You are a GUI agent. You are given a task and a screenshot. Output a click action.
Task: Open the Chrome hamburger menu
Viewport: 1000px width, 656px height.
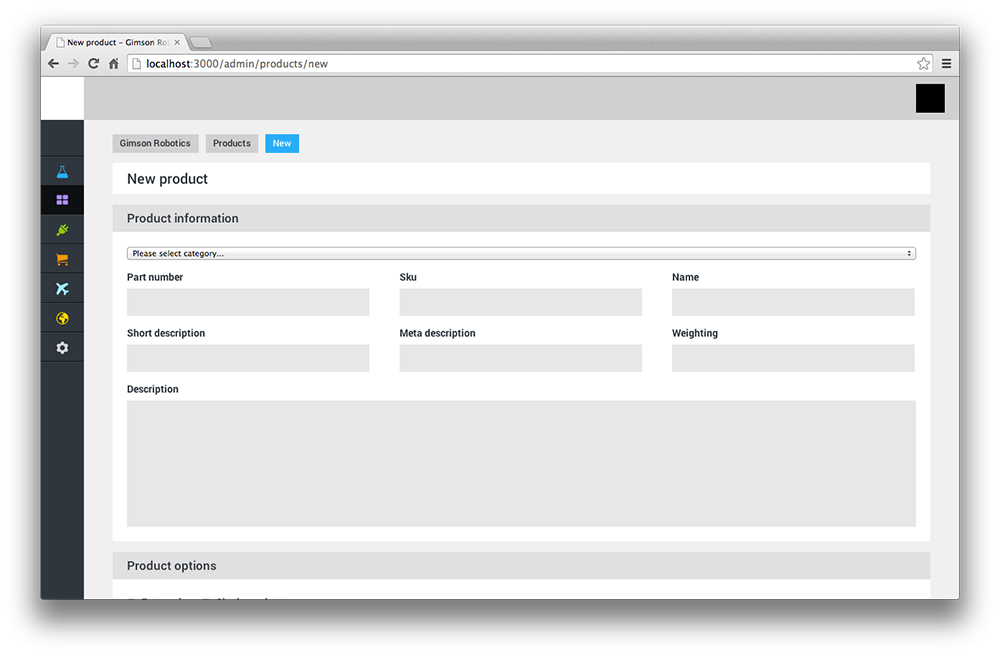tap(946, 64)
